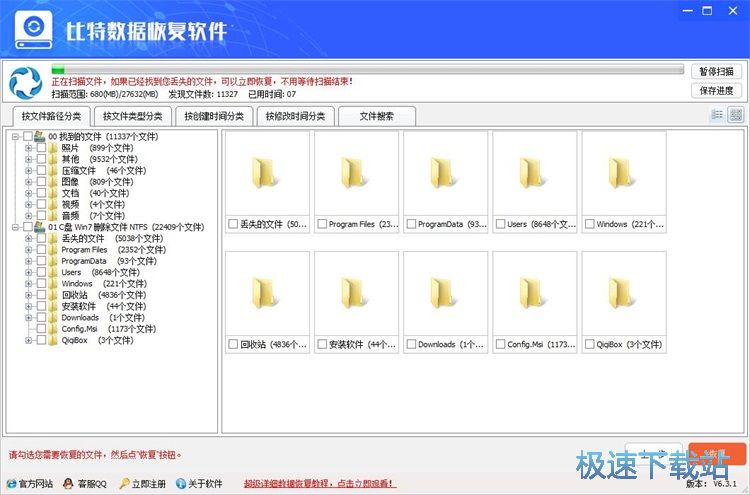Select the 压缩文件 folder icon in tree
750x495 pixels.
tap(53, 170)
